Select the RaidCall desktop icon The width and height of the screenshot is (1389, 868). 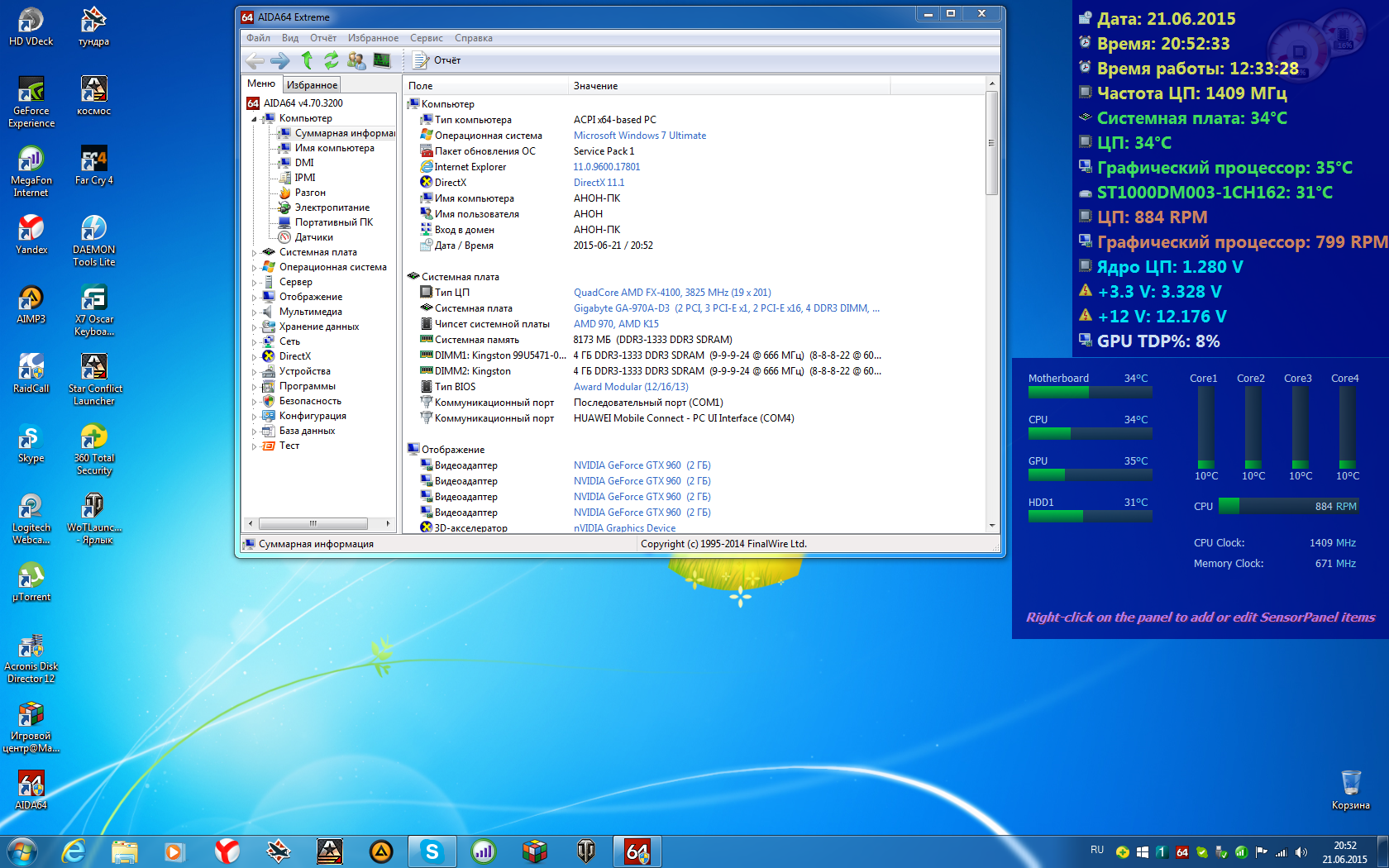[31, 374]
